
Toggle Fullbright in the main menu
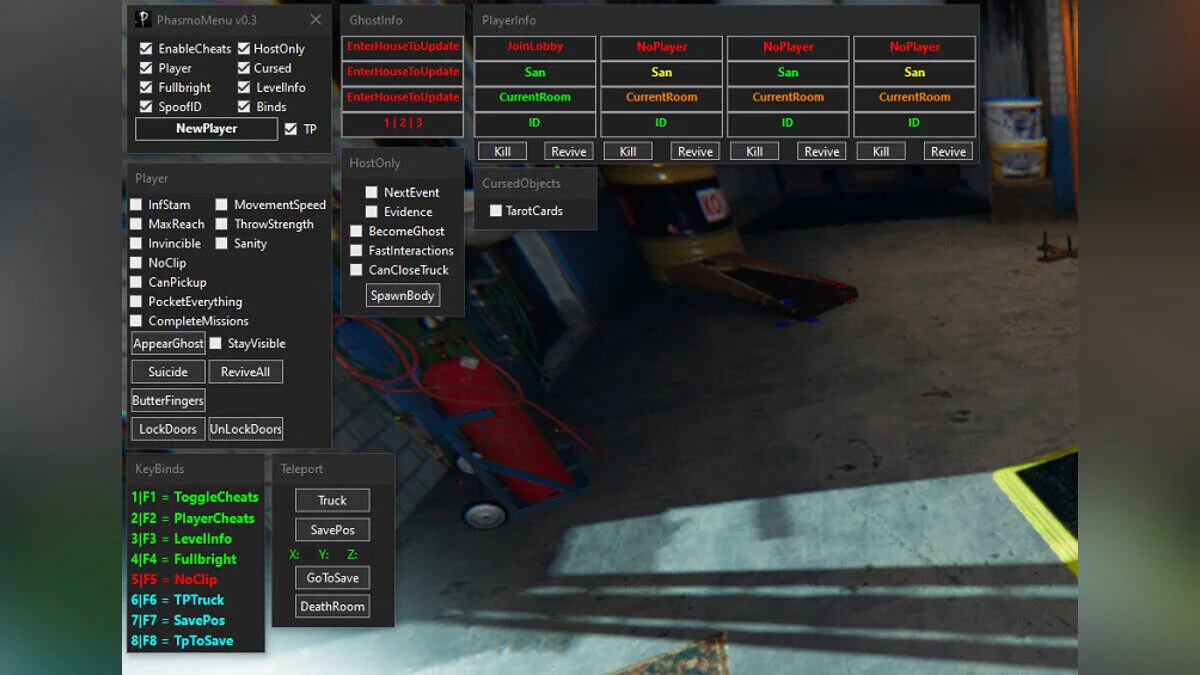[147, 87]
